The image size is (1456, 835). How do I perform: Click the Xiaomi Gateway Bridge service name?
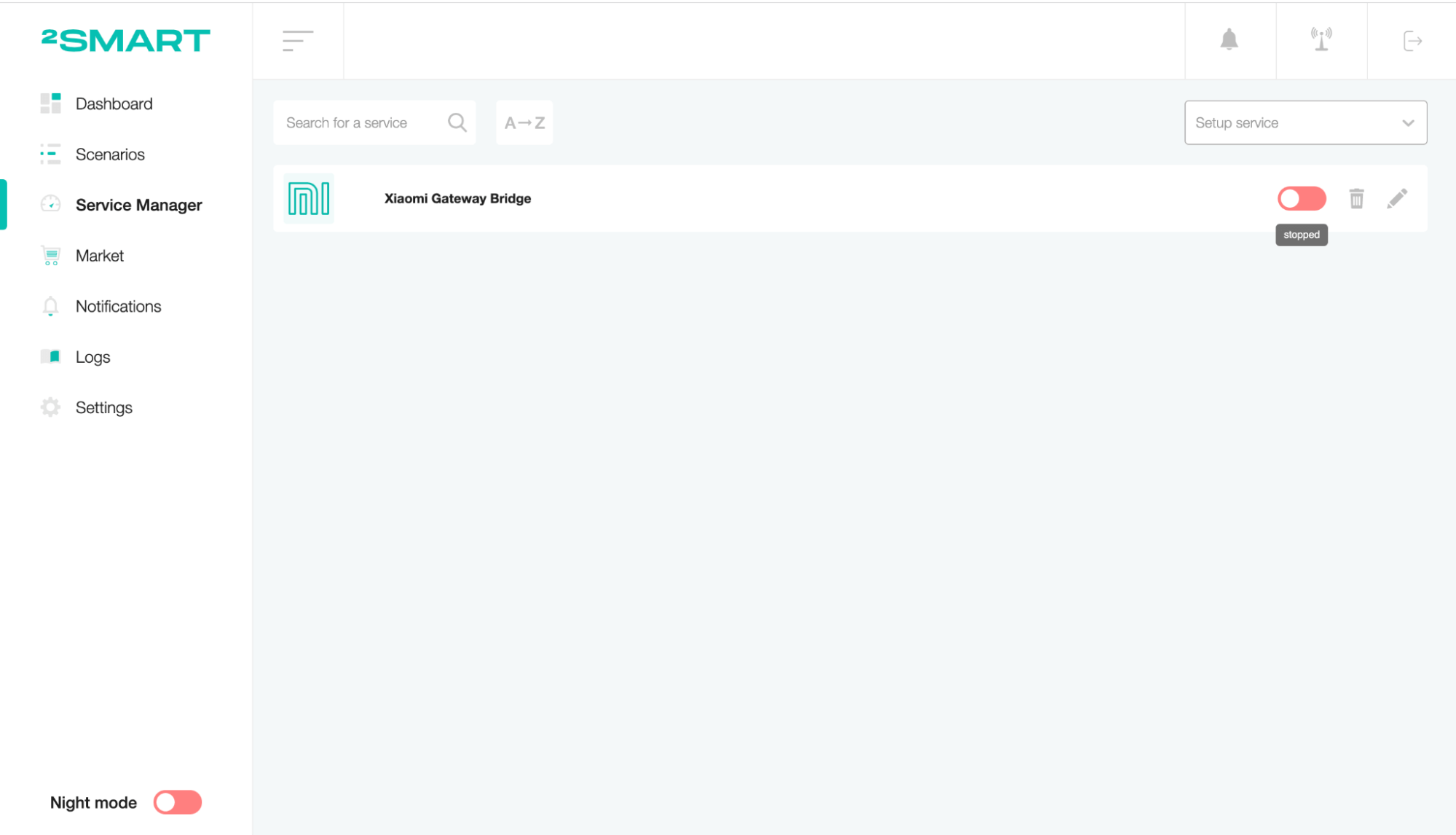pyautogui.click(x=457, y=198)
